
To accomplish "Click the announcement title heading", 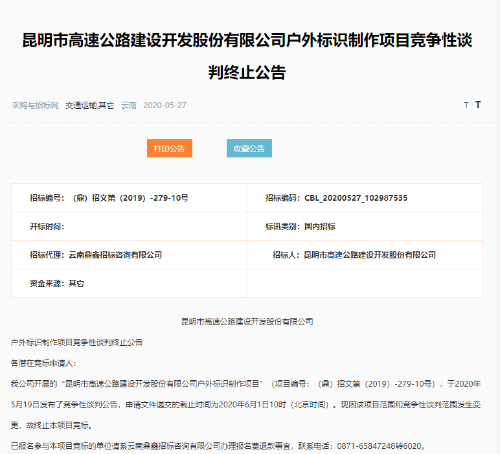I will coord(247,56).
